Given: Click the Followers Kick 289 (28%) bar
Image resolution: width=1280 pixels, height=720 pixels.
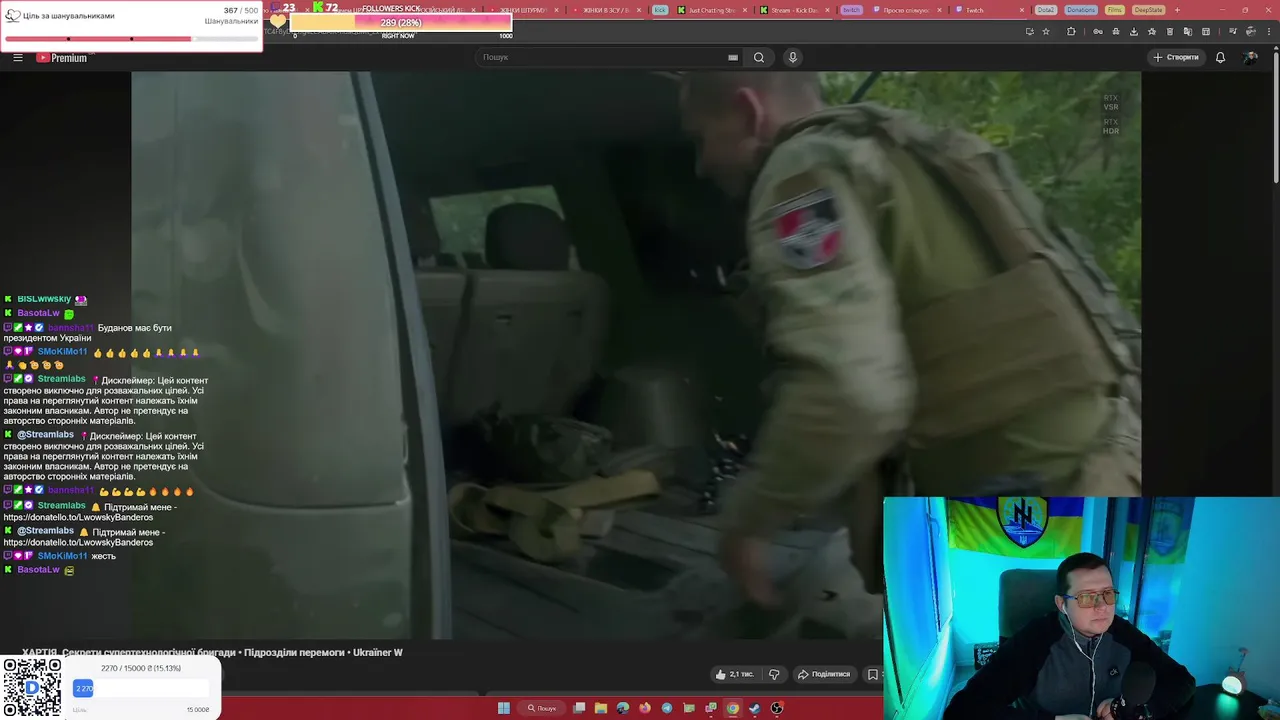Looking at the screenshot, I should tap(400, 23).
